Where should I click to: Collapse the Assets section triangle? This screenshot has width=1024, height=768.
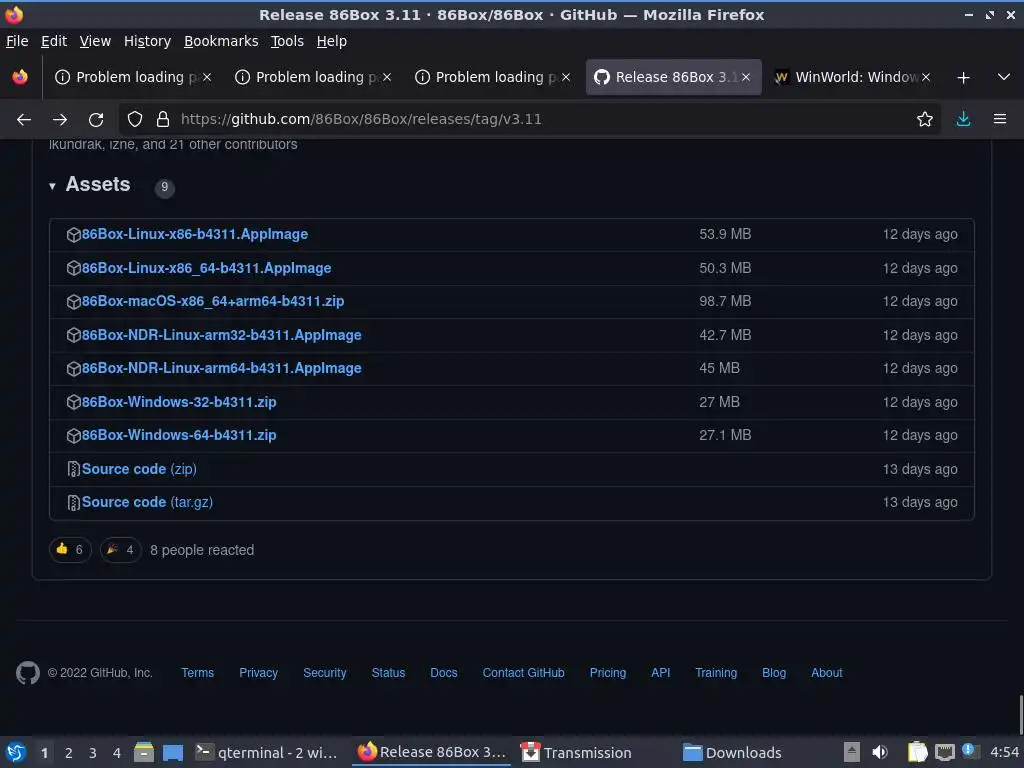coord(52,186)
